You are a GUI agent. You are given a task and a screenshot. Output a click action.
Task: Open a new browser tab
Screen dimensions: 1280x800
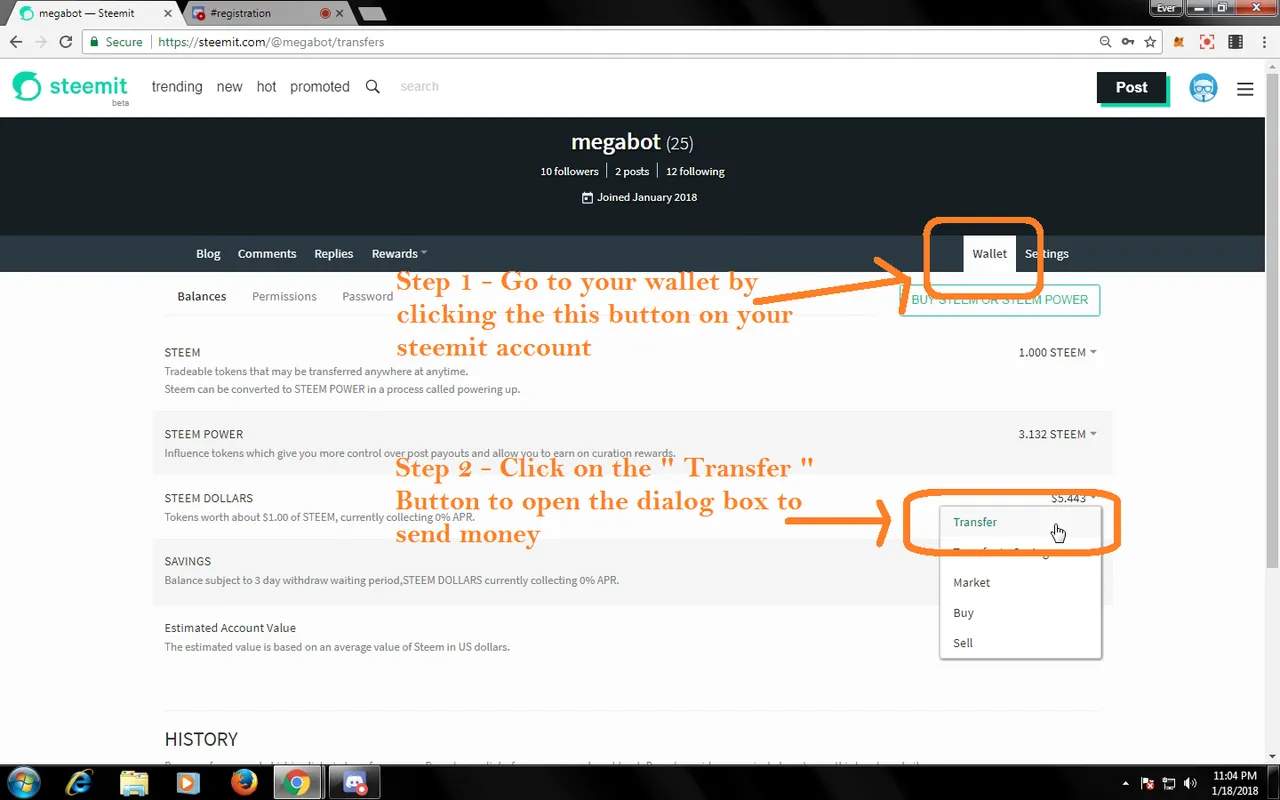pos(371,14)
